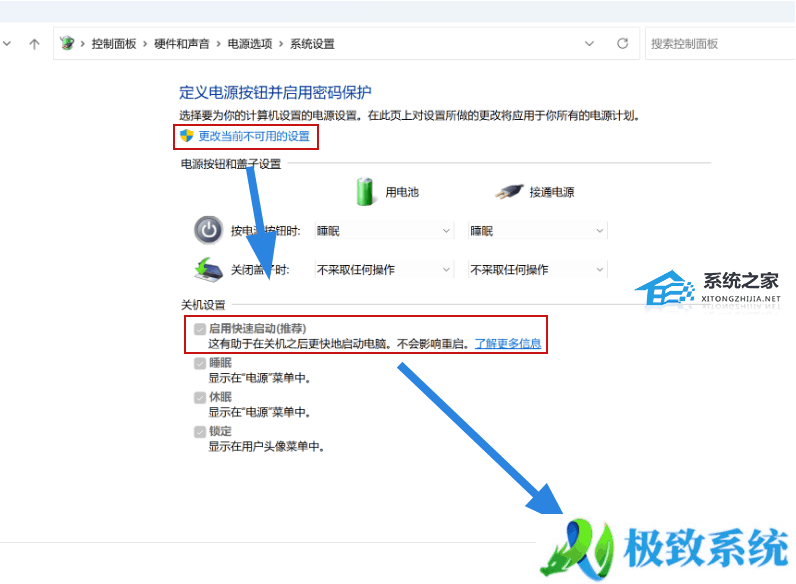Click the 定义电源按钮并启用密码保护 heading

275,92
